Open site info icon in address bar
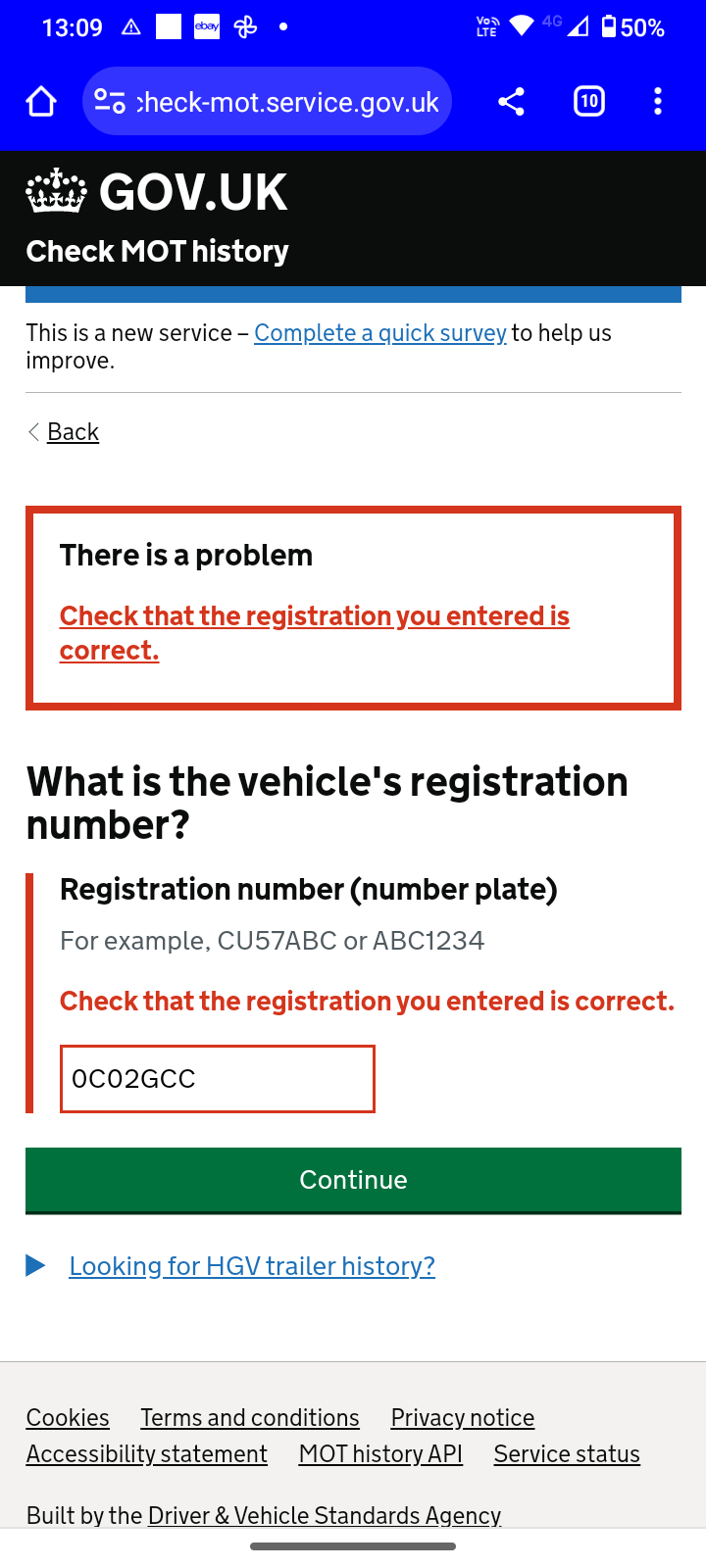The image size is (706, 1568). tap(109, 101)
